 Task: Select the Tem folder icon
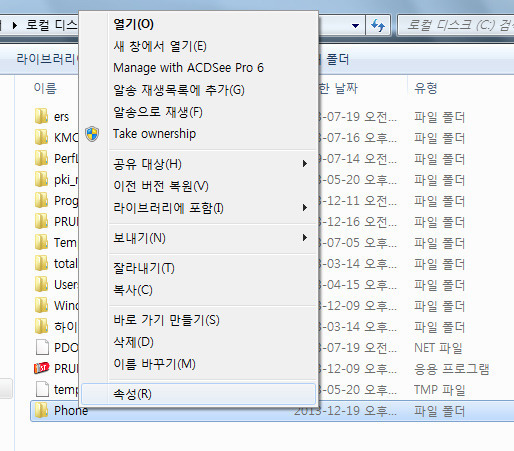(x=41, y=242)
